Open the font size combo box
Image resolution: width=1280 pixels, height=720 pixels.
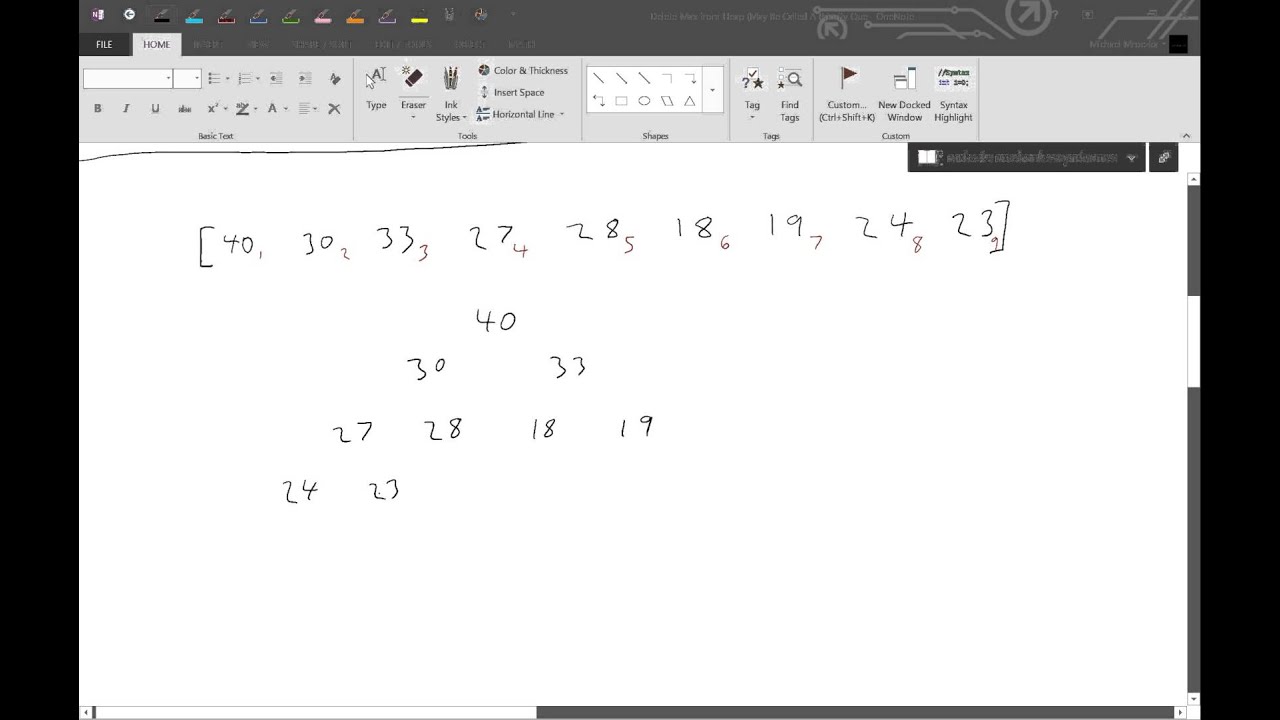pos(187,78)
